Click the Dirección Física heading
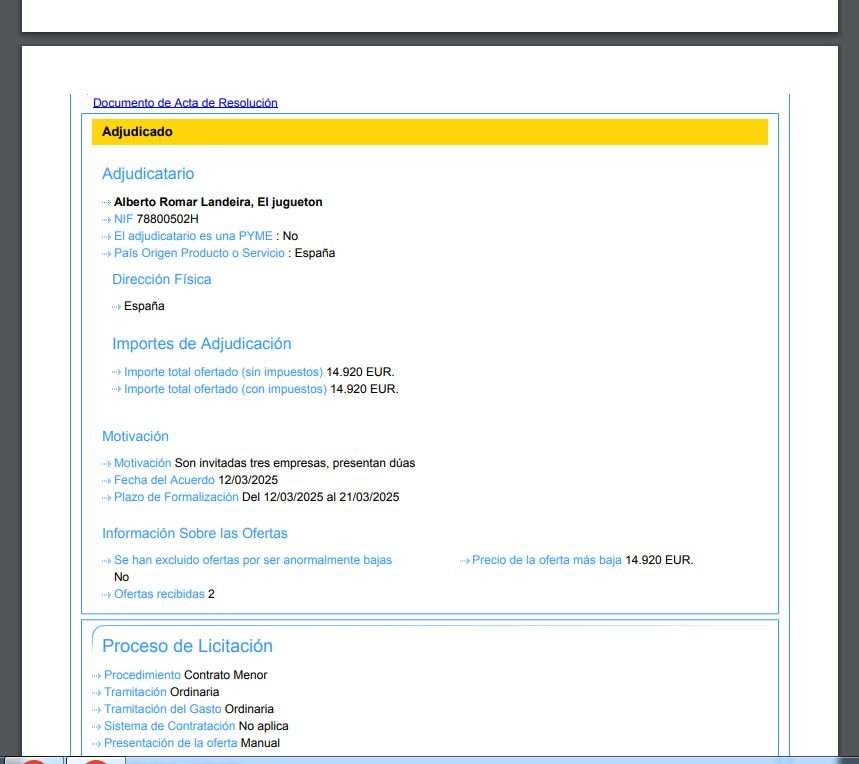Viewport: 859px width, 764px height. 162,280
